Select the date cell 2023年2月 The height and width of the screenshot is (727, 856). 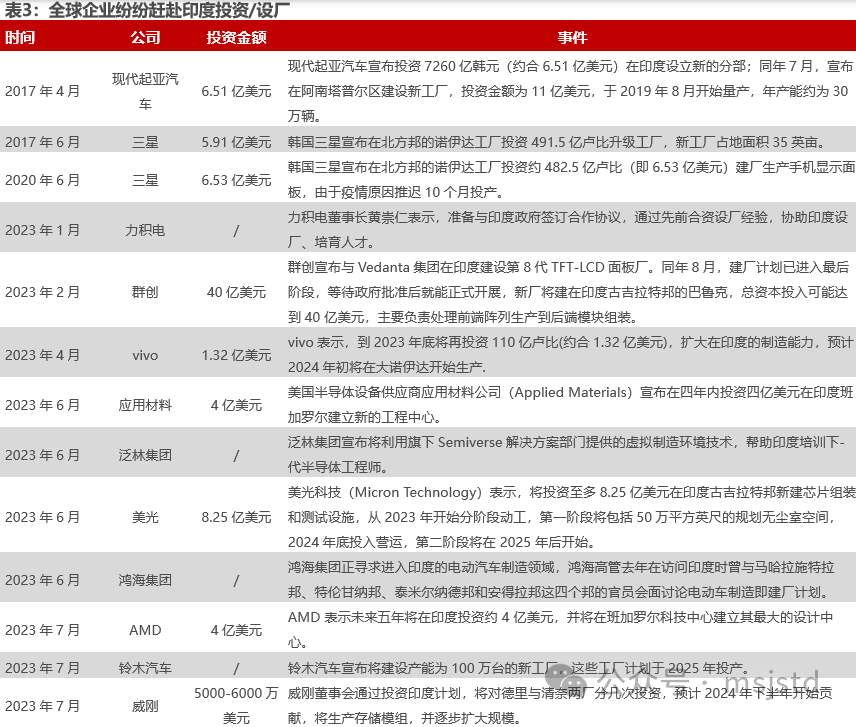(43, 293)
